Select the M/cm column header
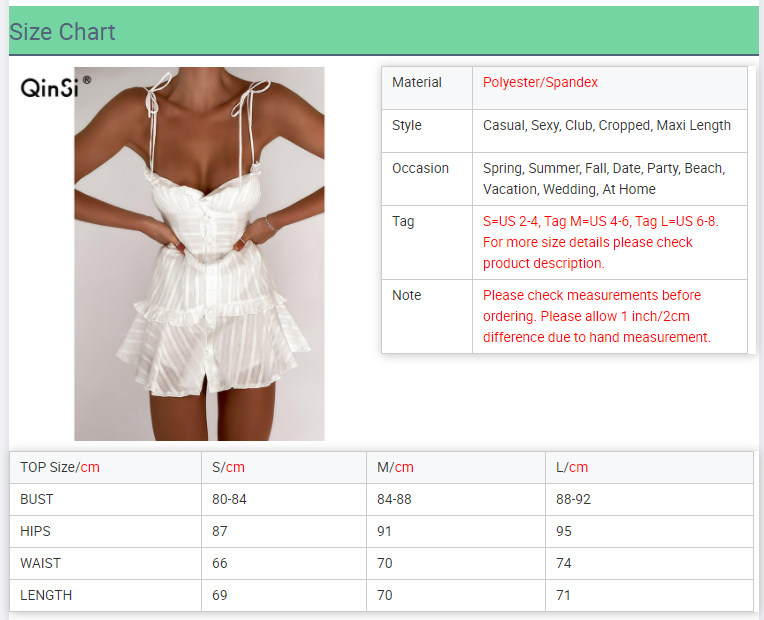This screenshot has width=764, height=620. click(395, 467)
